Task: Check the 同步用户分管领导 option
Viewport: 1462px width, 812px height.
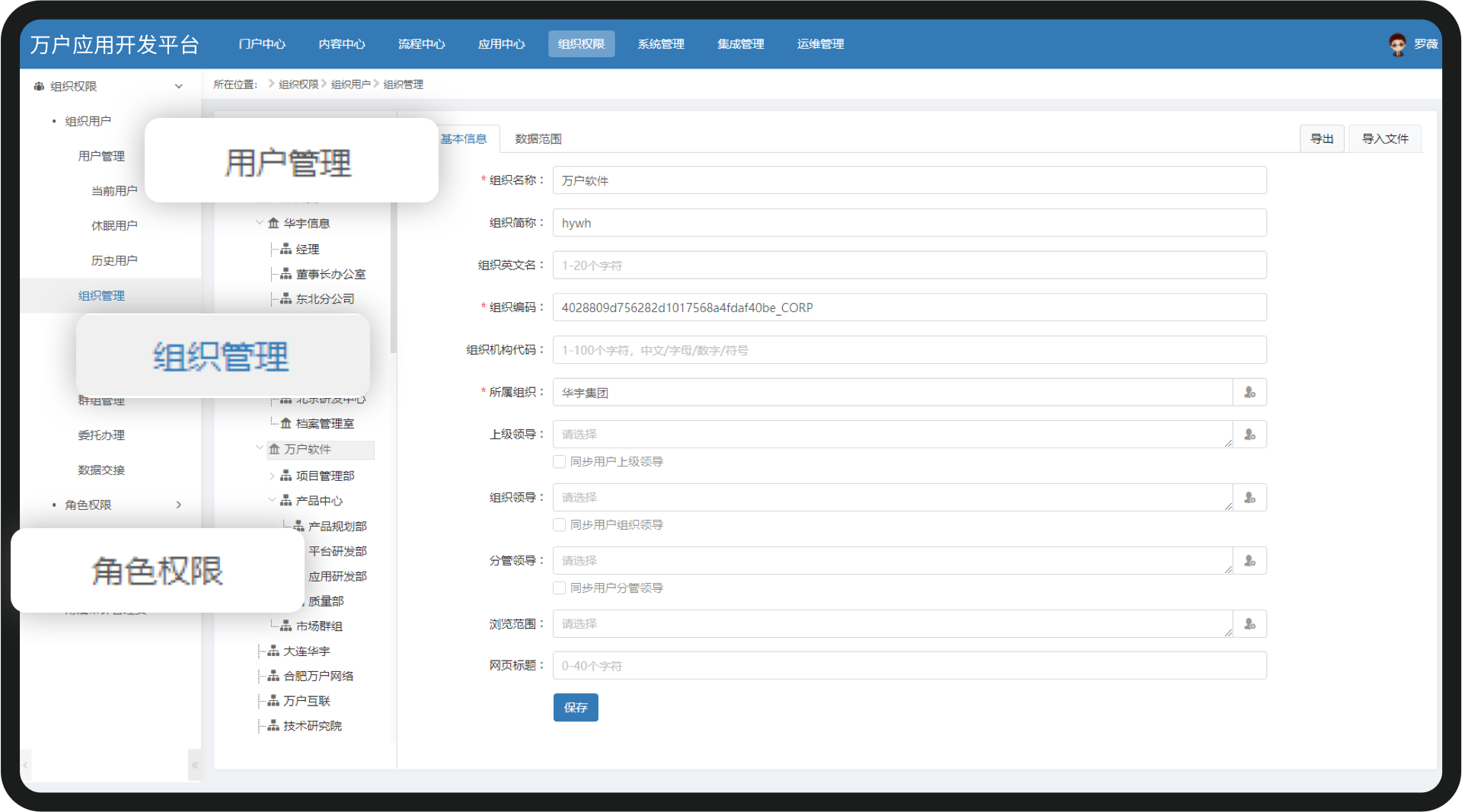Action: [x=560, y=588]
